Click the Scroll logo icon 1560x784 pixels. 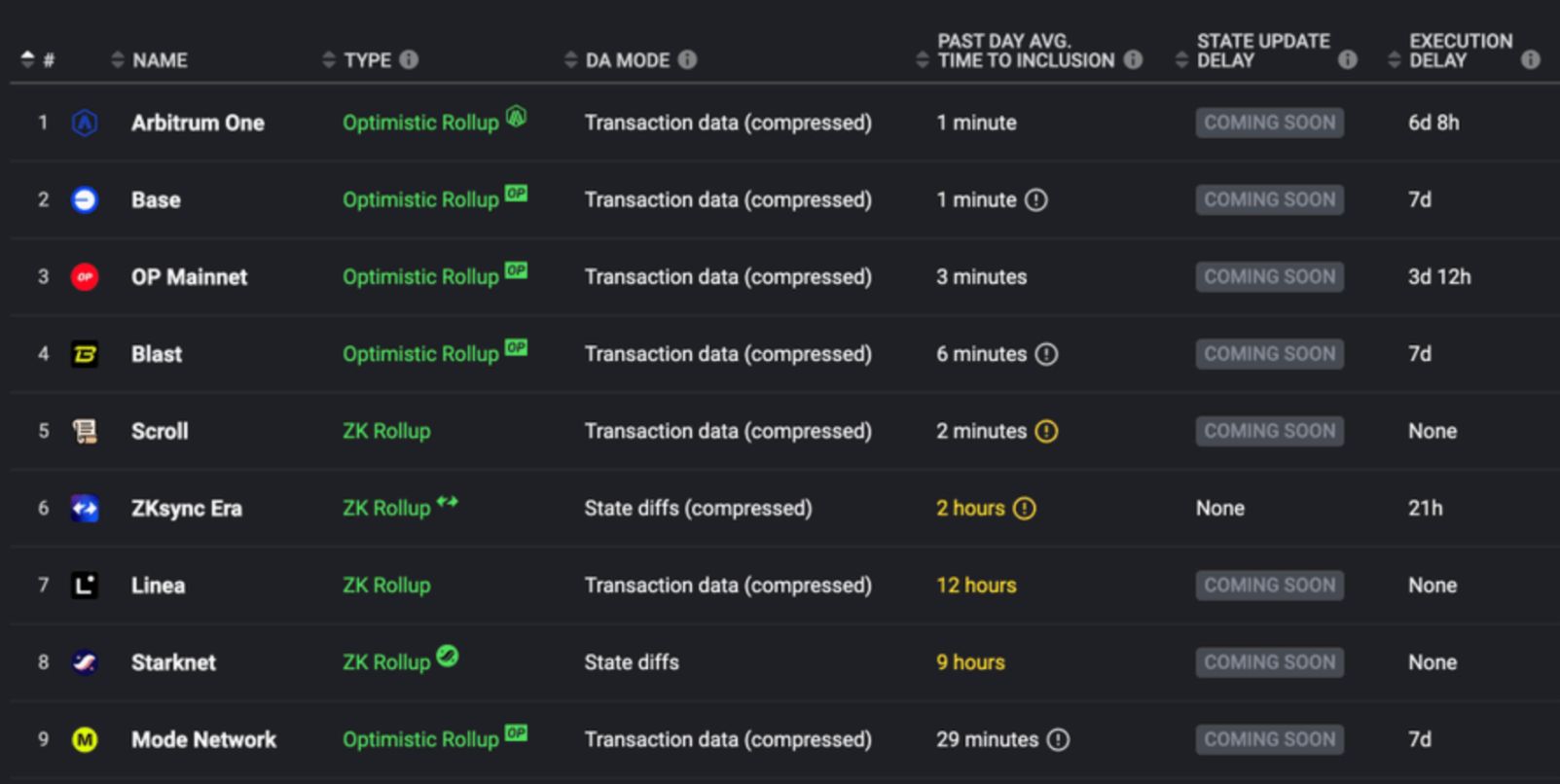pos(85,431)
